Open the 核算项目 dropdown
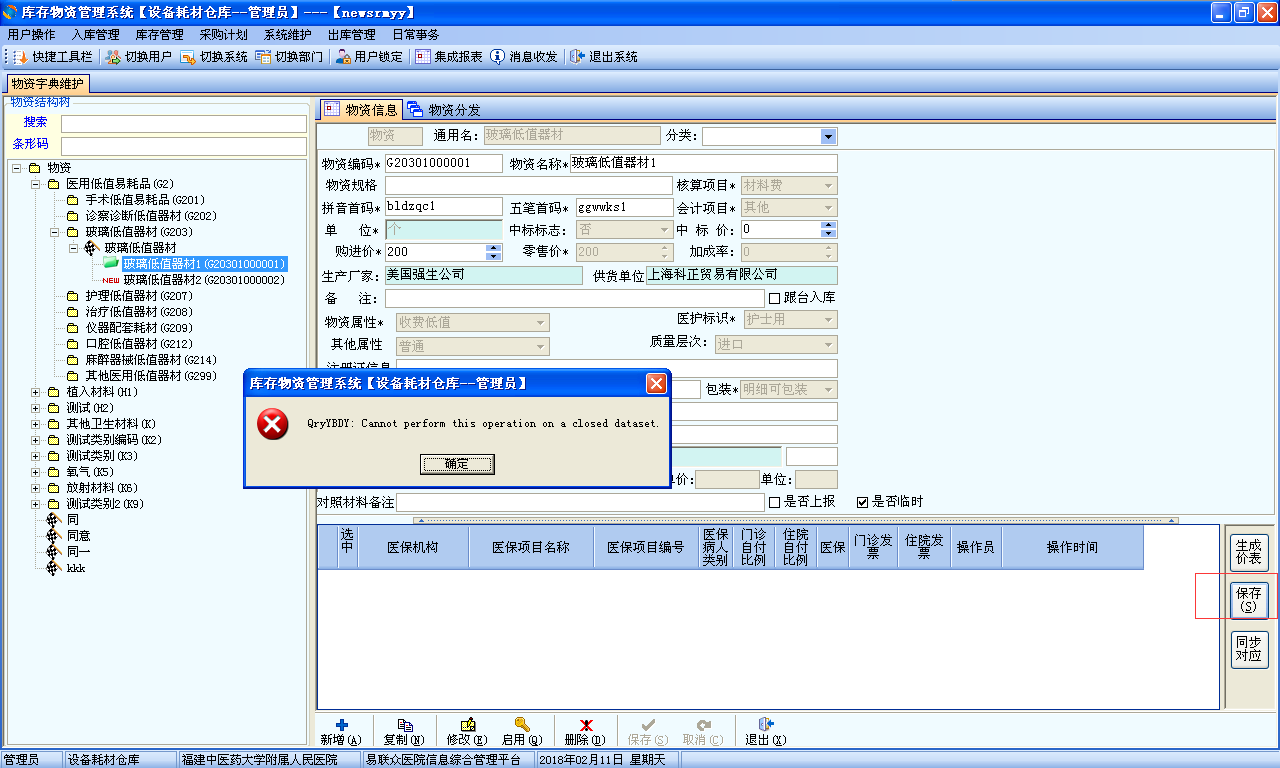 [828, 185]
